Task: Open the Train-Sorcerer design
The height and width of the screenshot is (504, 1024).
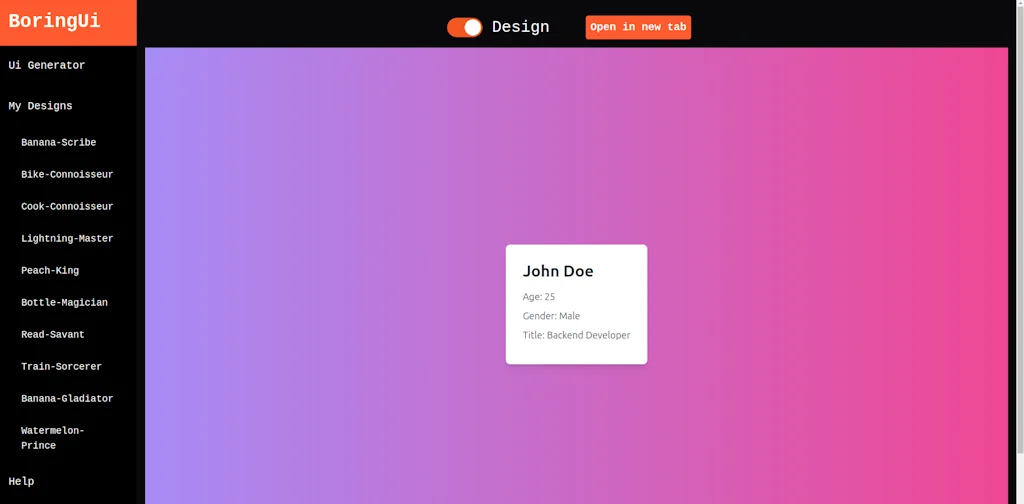Action: 61,367
